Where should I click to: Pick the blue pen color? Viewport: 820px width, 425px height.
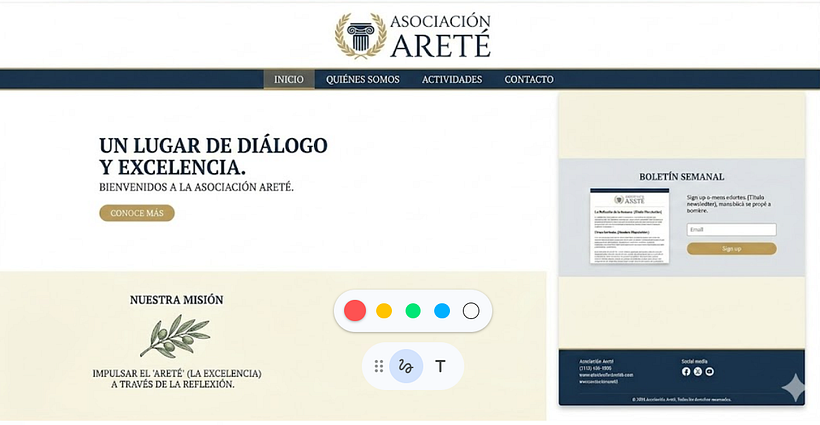(x=442, y=311)
